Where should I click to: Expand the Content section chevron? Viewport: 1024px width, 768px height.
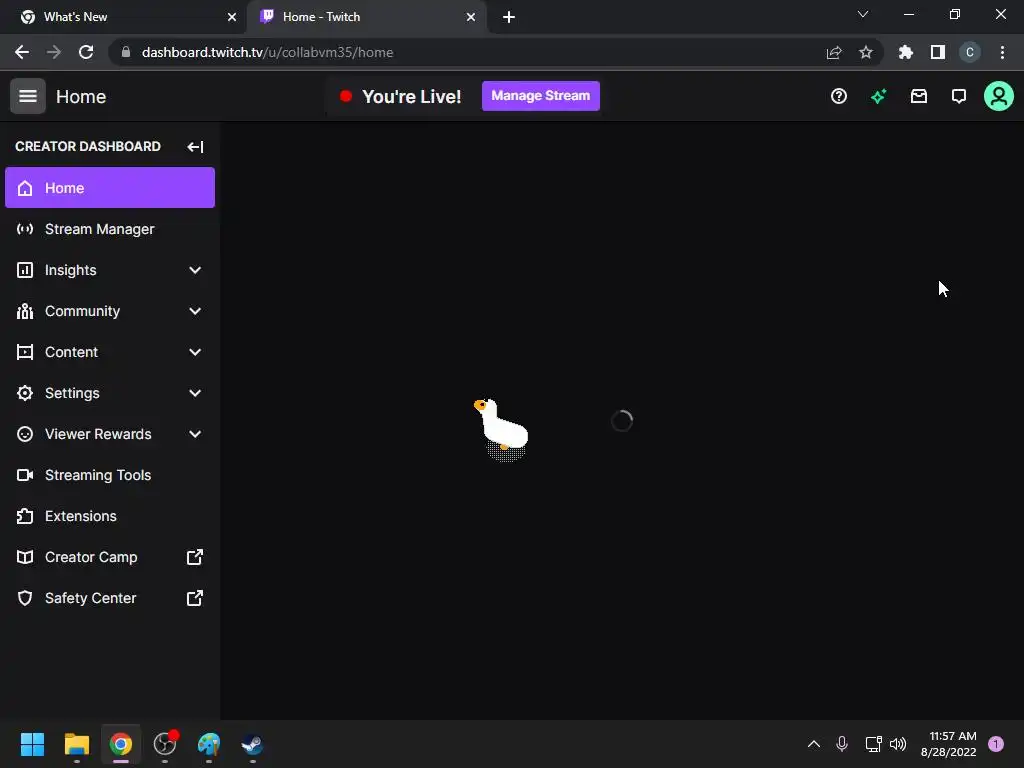pyautogui.click(x=195, y=352)
